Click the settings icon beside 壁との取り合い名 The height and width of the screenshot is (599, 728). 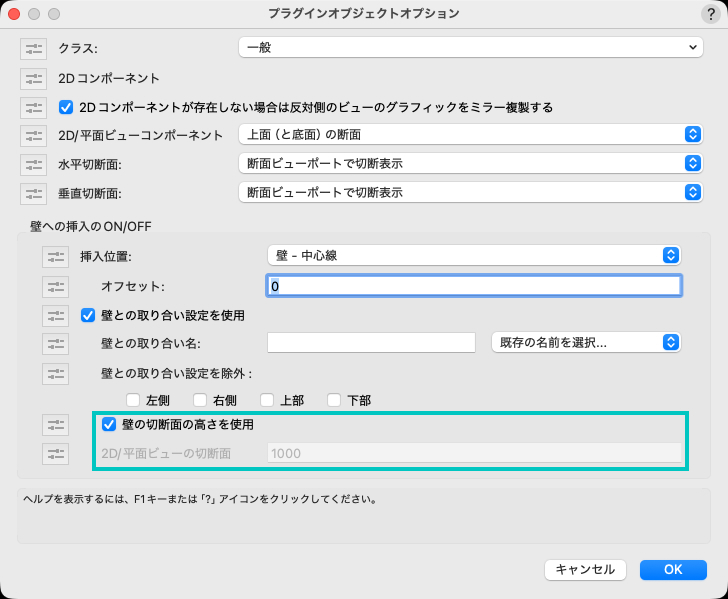pos(56,344)
